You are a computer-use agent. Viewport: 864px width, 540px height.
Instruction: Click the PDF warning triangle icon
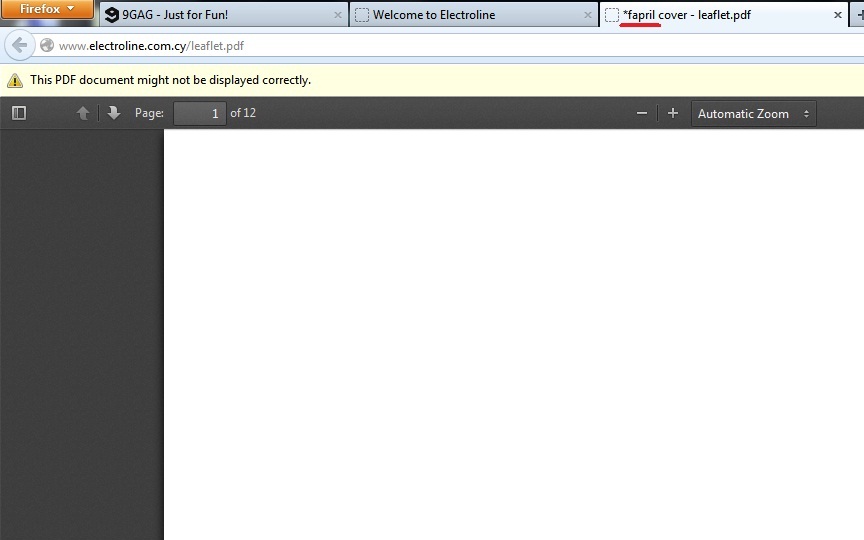tap(15, 81)
